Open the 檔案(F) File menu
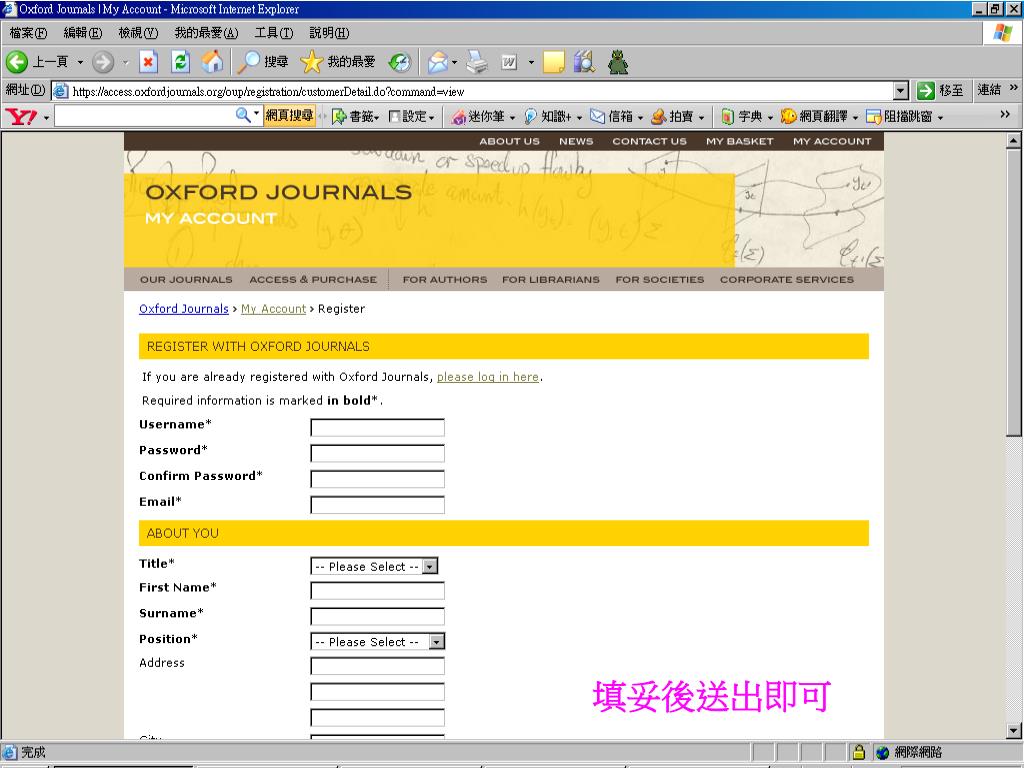The width and height of the screenshot is (1024, 768). [28, 33]
